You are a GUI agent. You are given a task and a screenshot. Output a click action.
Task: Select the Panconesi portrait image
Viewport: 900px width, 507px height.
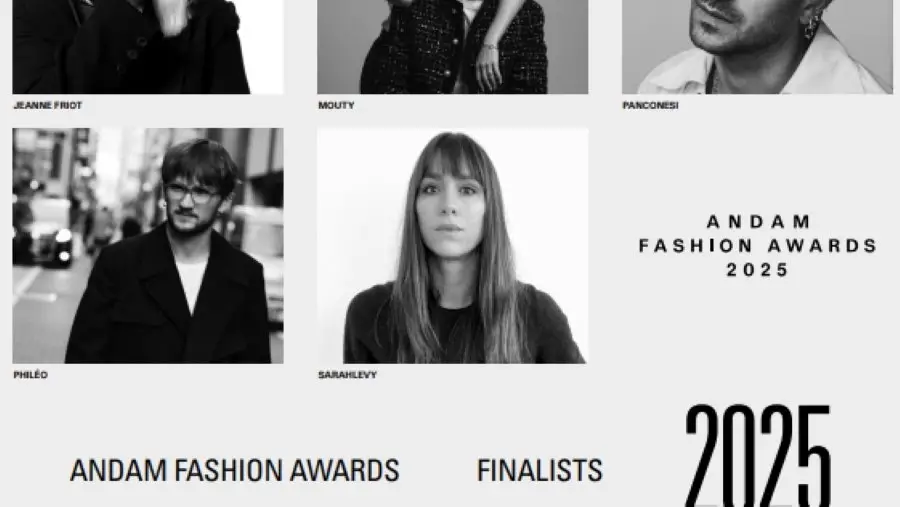758,47
